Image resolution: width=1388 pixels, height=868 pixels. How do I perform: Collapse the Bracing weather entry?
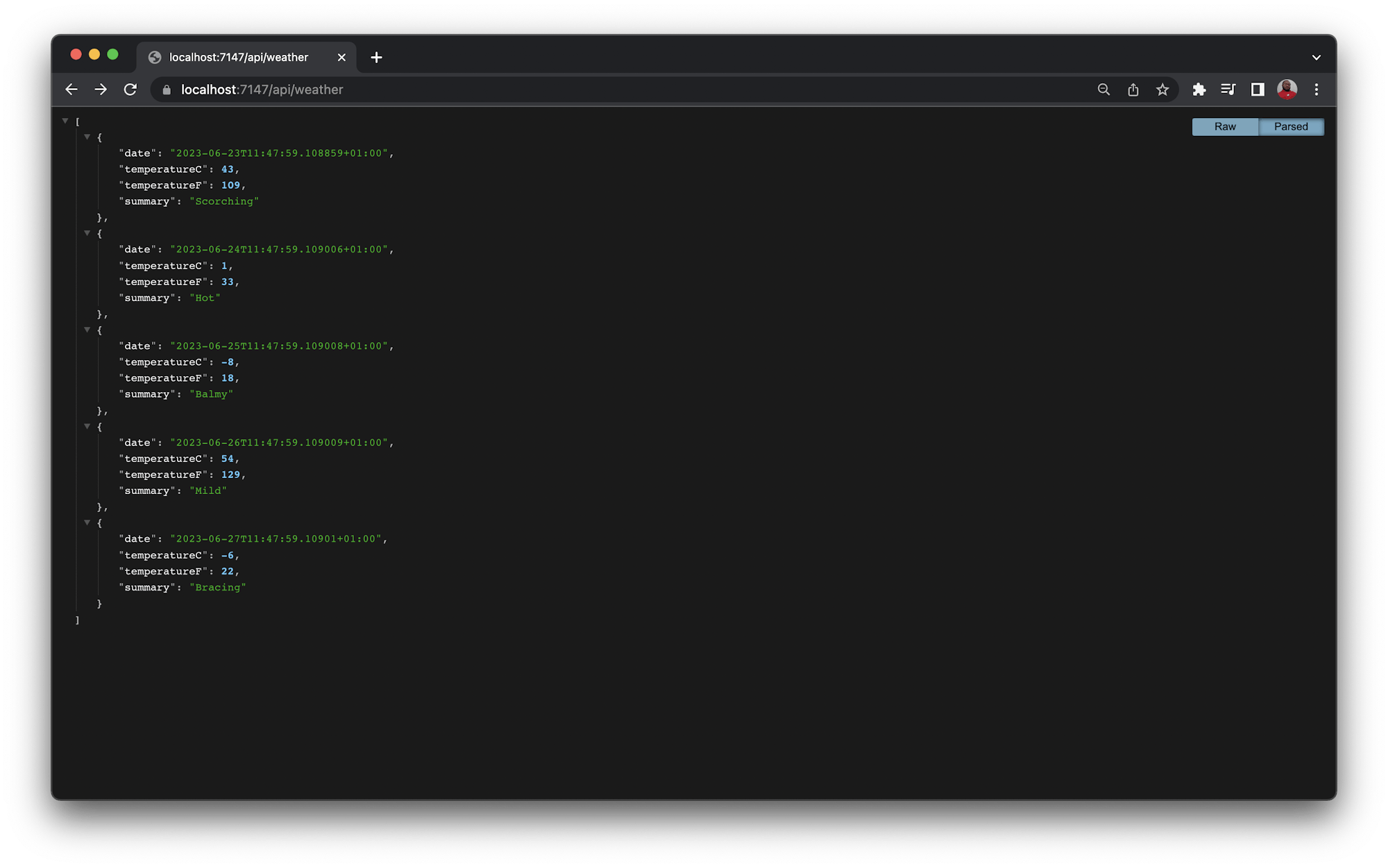coord(87,522)
